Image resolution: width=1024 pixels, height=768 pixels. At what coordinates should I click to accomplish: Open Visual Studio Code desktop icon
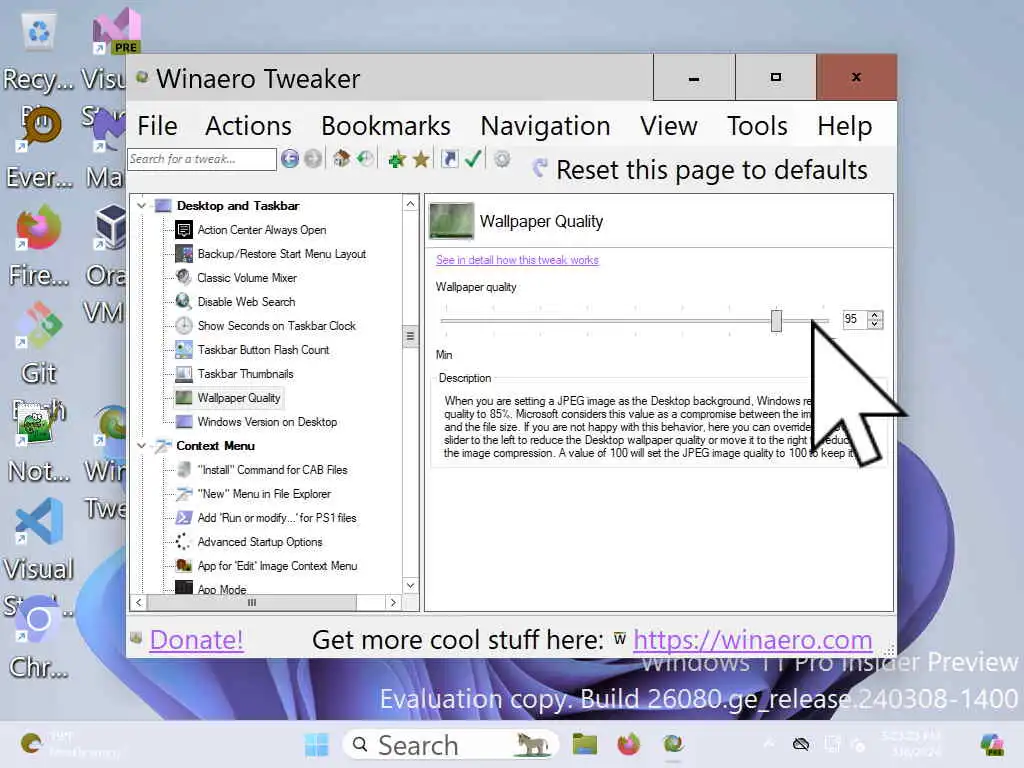39,521
